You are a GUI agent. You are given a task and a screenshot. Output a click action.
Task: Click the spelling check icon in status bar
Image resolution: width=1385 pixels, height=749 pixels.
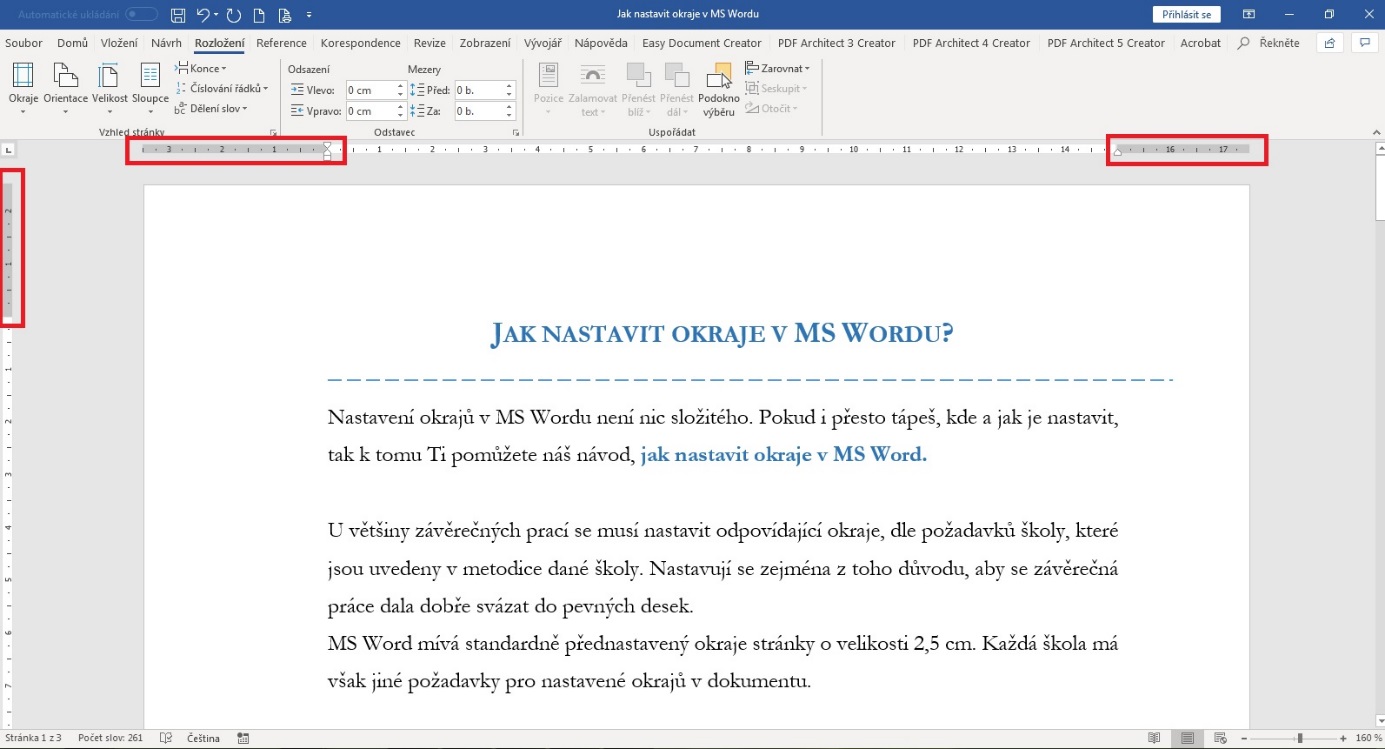[166, 738]
